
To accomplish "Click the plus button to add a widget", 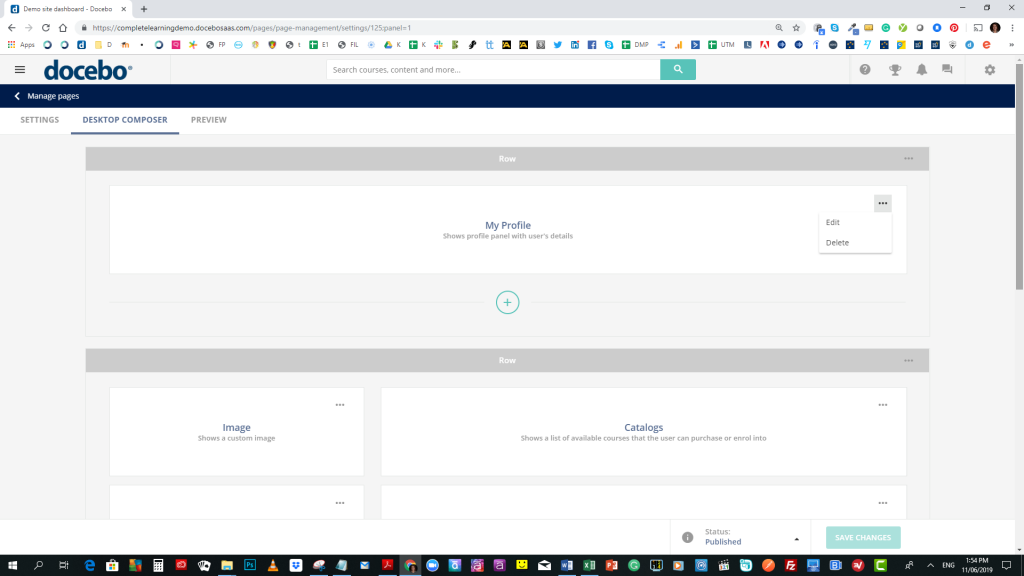I will 507,301.
